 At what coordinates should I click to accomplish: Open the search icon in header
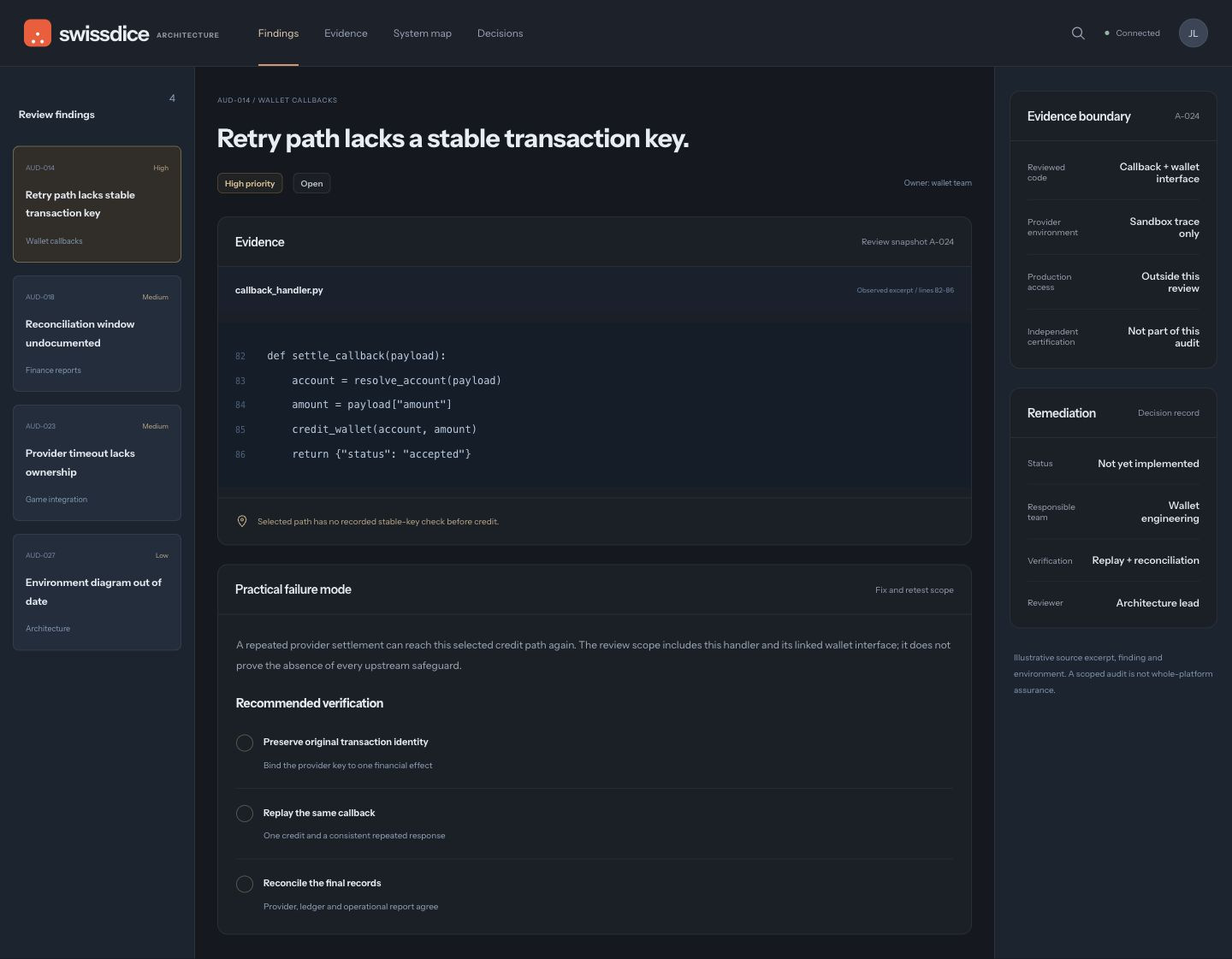(x=1078, y=33)
